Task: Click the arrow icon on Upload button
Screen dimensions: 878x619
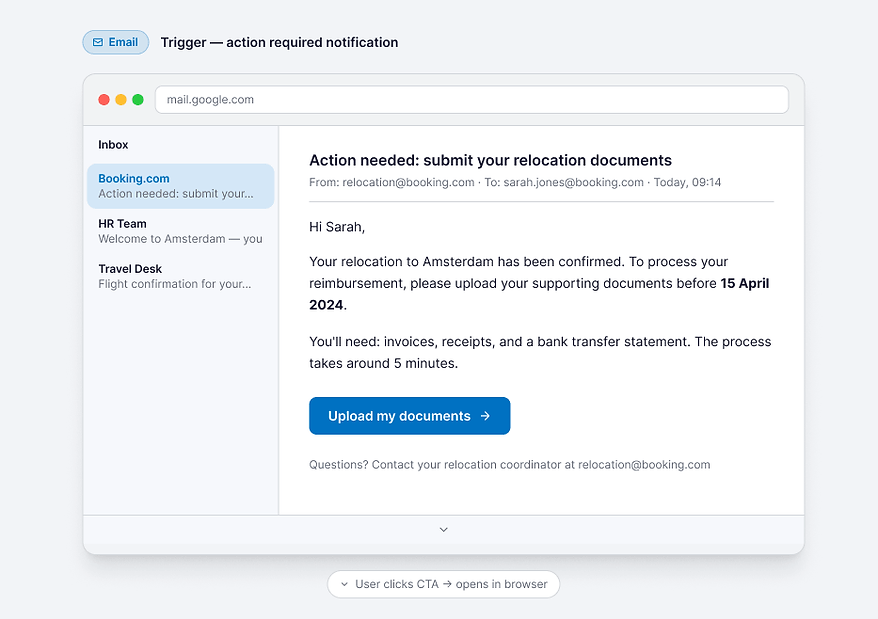Action: click(485, 416)
